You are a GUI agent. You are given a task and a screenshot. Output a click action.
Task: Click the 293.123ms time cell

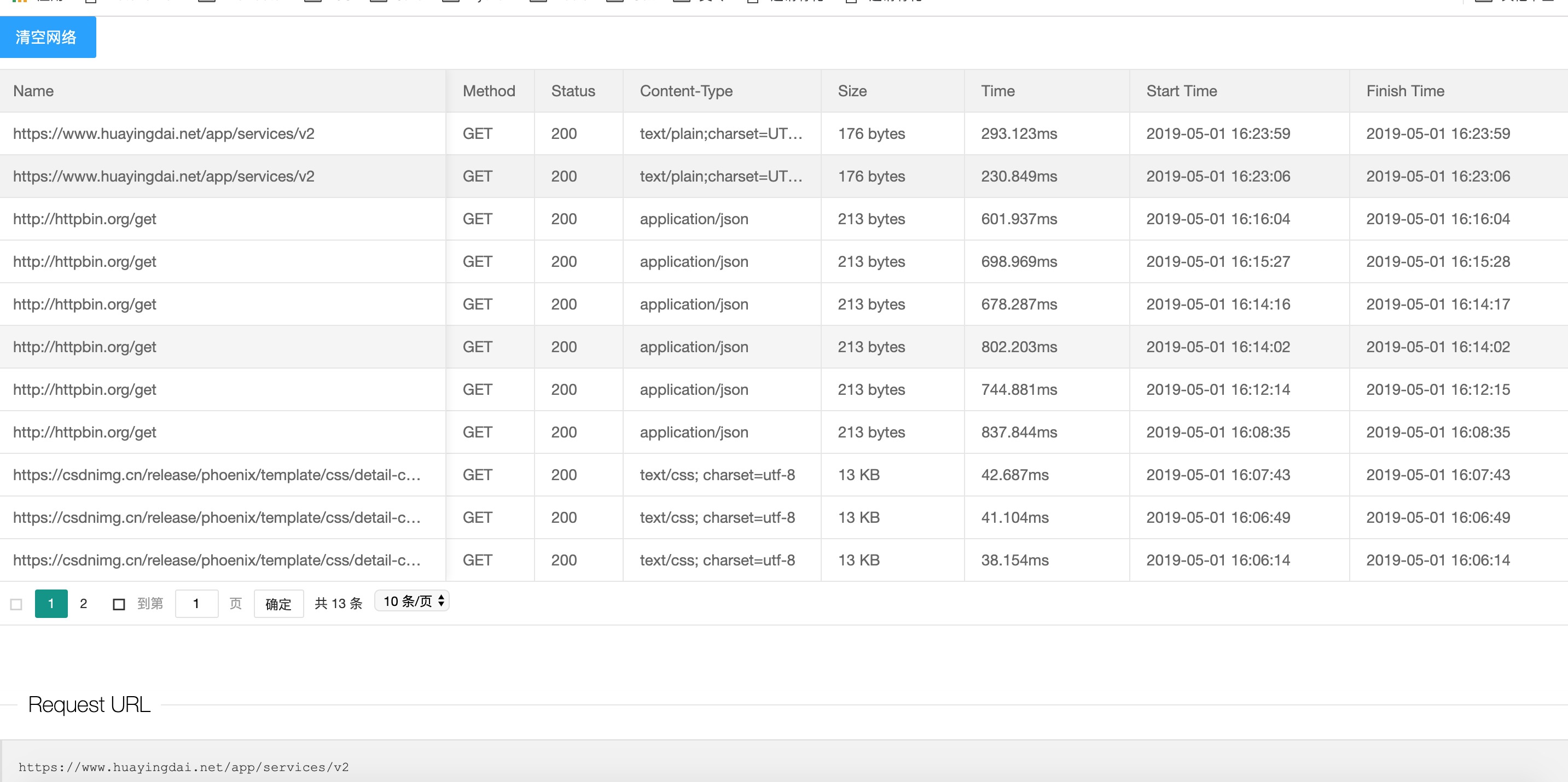1047,133
